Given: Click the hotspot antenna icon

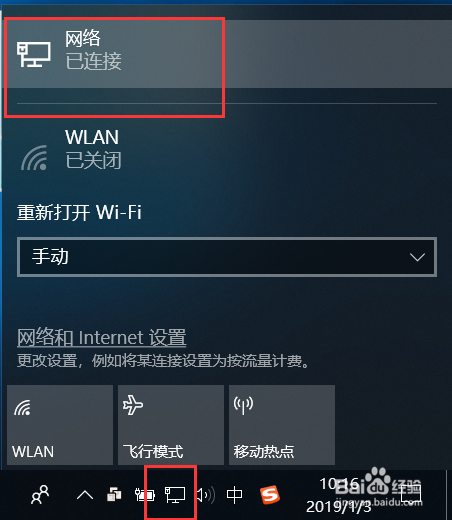Looking at the screenshot, I should (x=243, y=405).
